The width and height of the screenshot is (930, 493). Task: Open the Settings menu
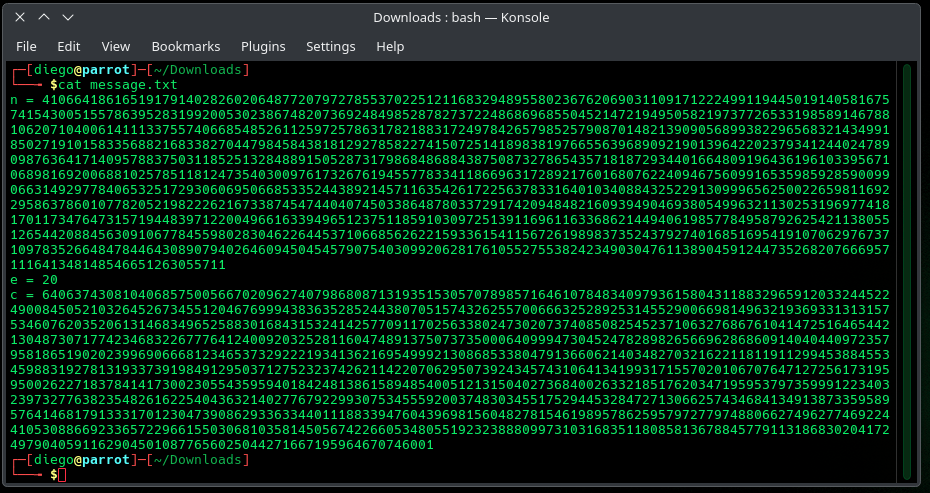[331, 46]
